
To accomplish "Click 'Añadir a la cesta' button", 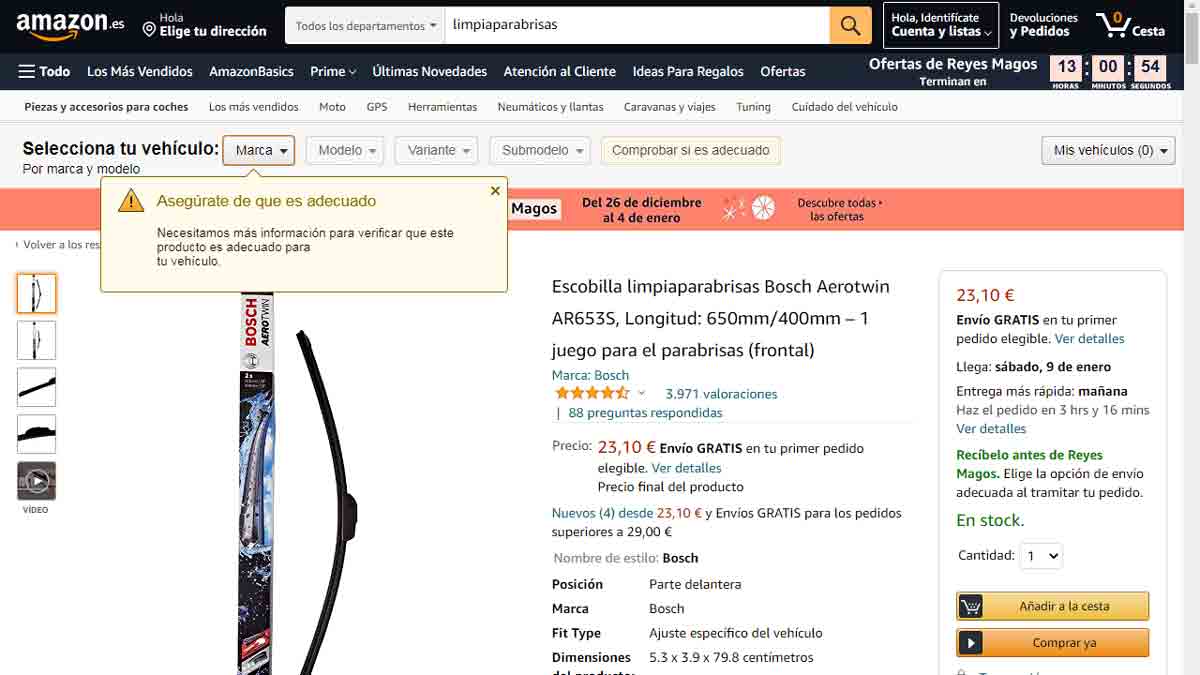I will [1053, 606].
